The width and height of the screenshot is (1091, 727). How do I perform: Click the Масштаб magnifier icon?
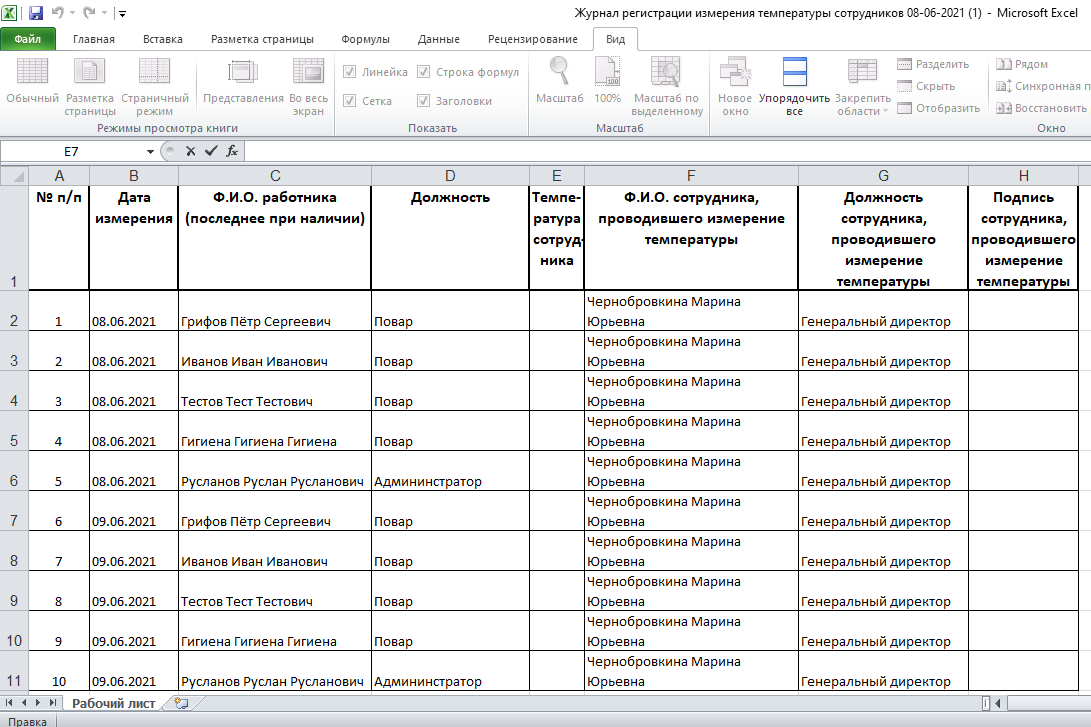(x=559, y=72)
